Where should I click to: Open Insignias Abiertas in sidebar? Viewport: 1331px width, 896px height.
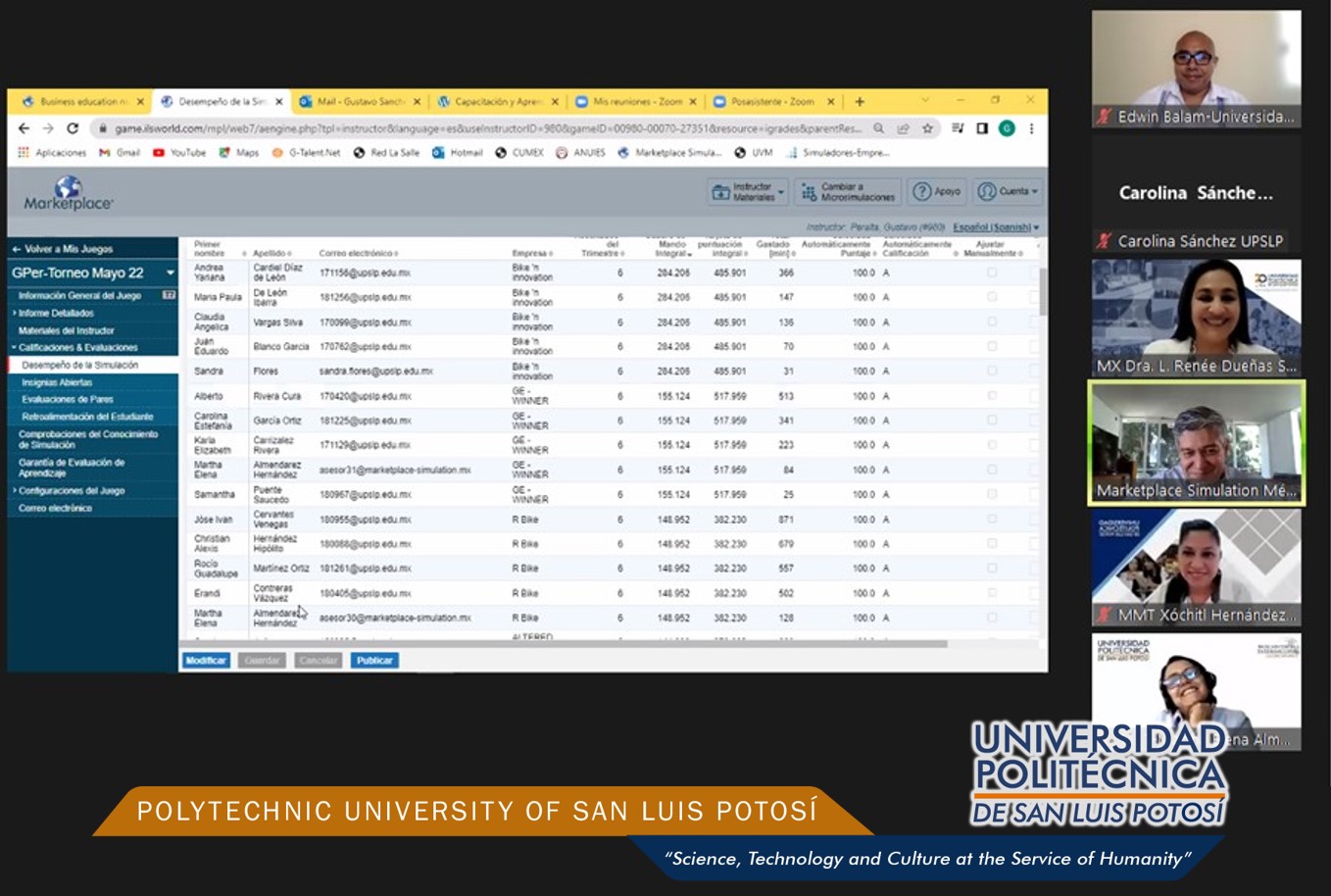57,382
